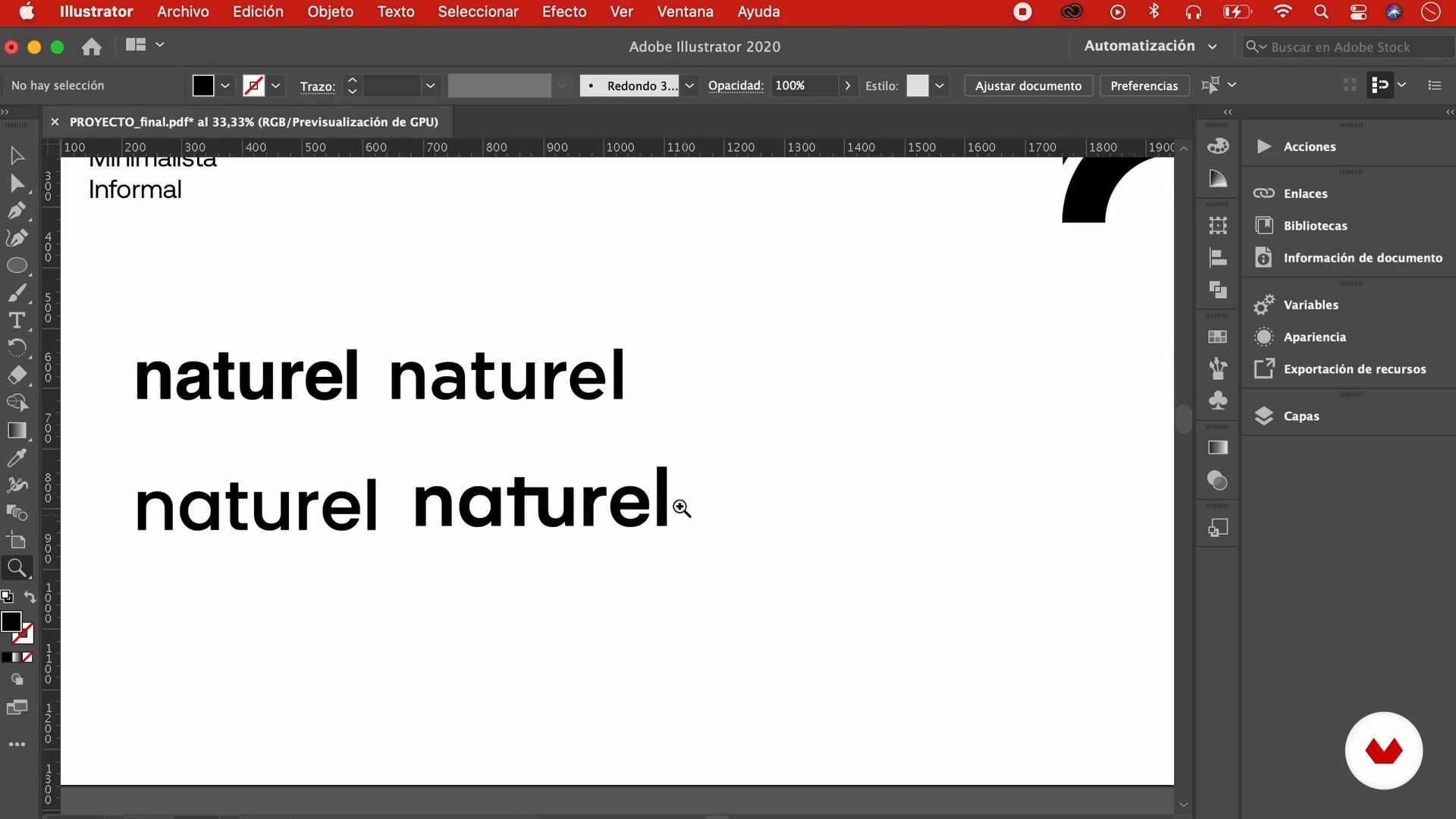1456x819 pixels.
Task: Select the Paintbrush tool
Action: [x=17, y=293]
